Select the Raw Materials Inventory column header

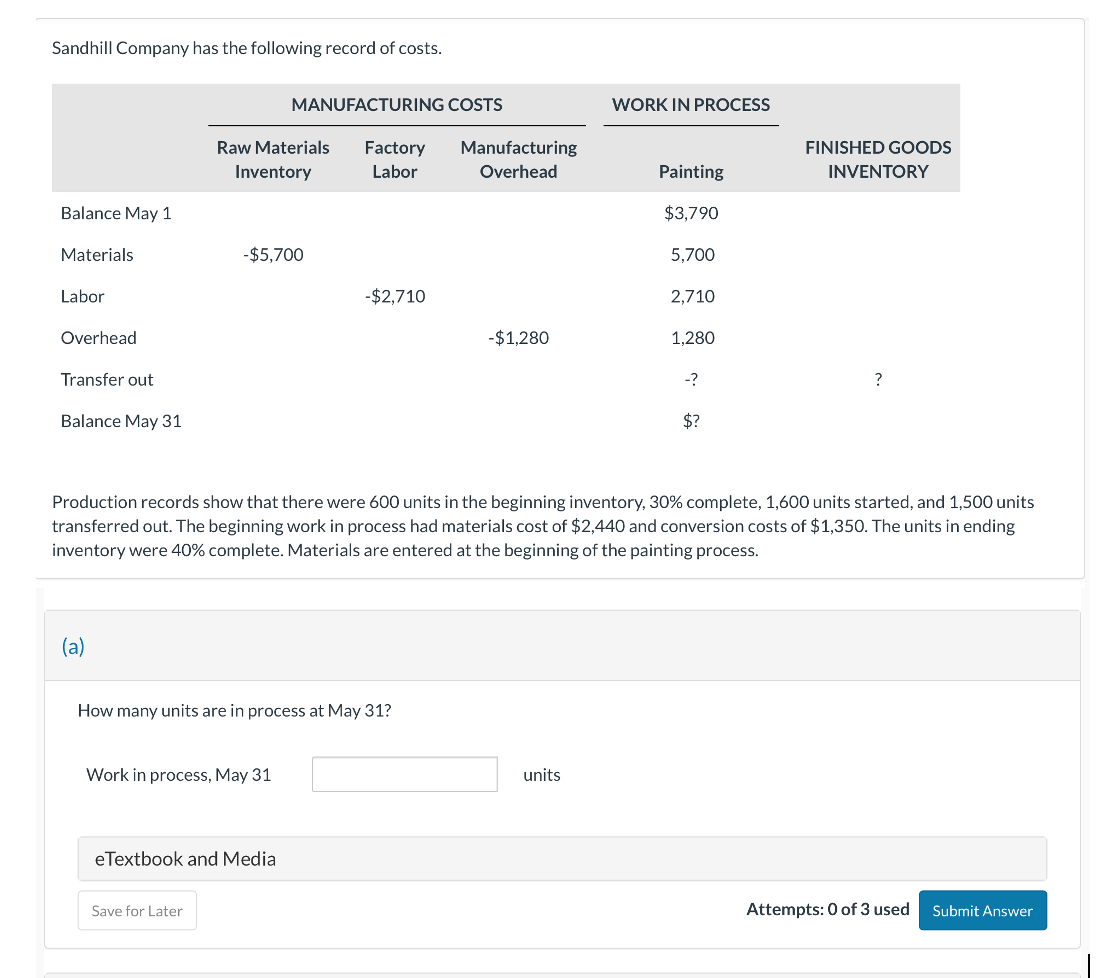272,159
